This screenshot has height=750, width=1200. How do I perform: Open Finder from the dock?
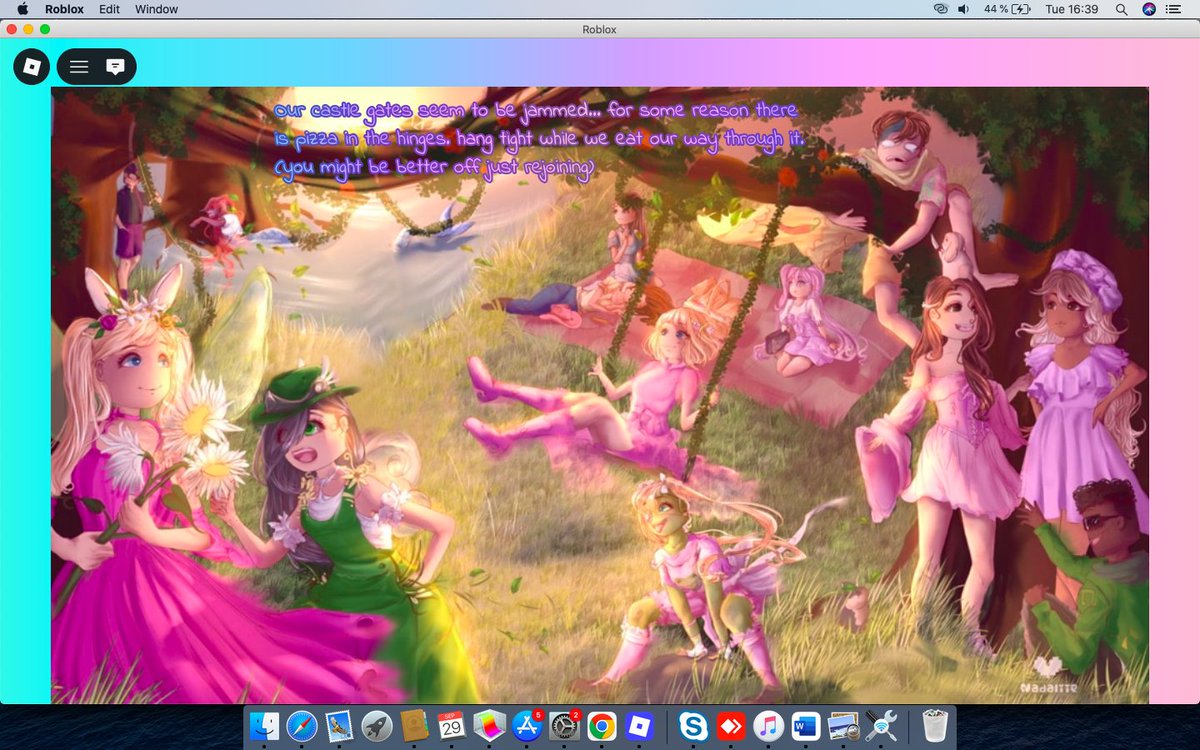(266, 727)
